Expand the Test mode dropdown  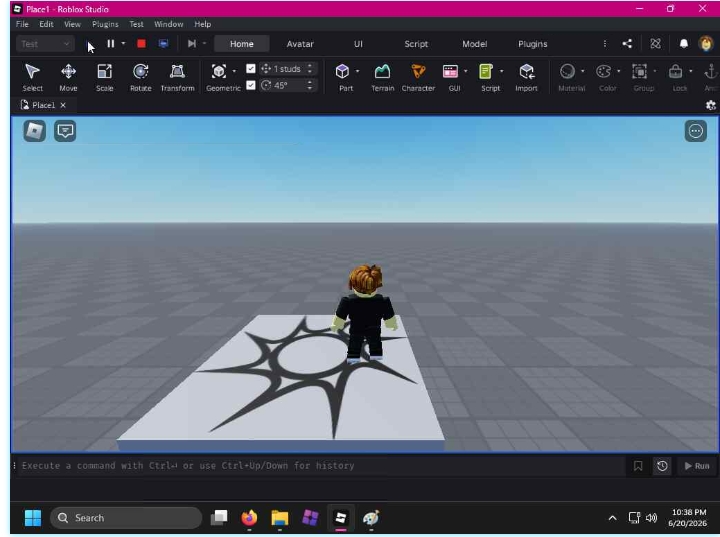pyautogui.click(x=45, y=44)
